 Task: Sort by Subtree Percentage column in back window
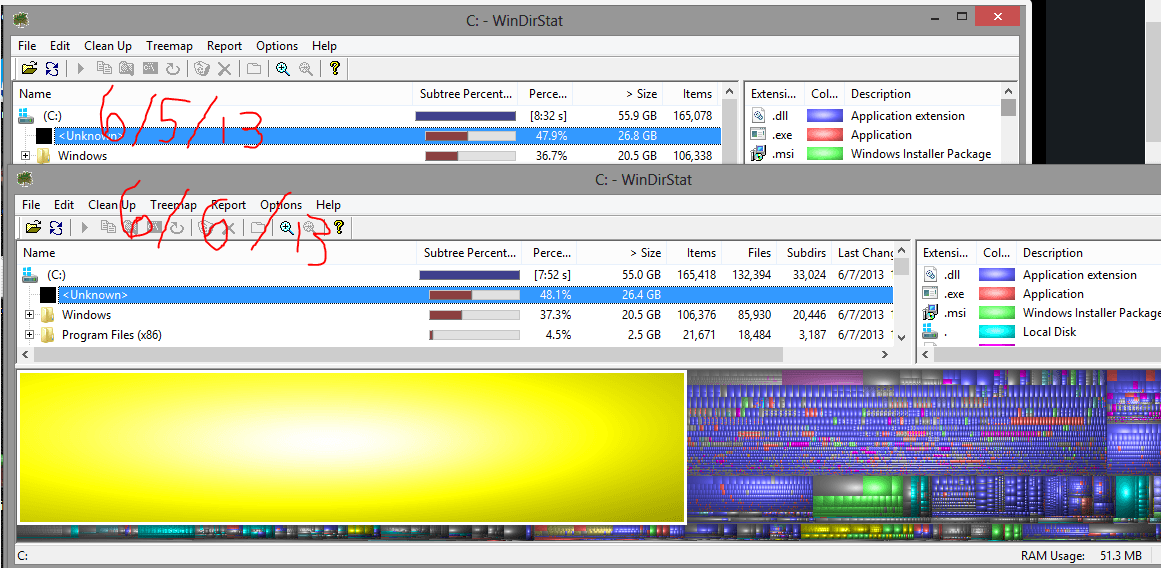pos(465,94)
